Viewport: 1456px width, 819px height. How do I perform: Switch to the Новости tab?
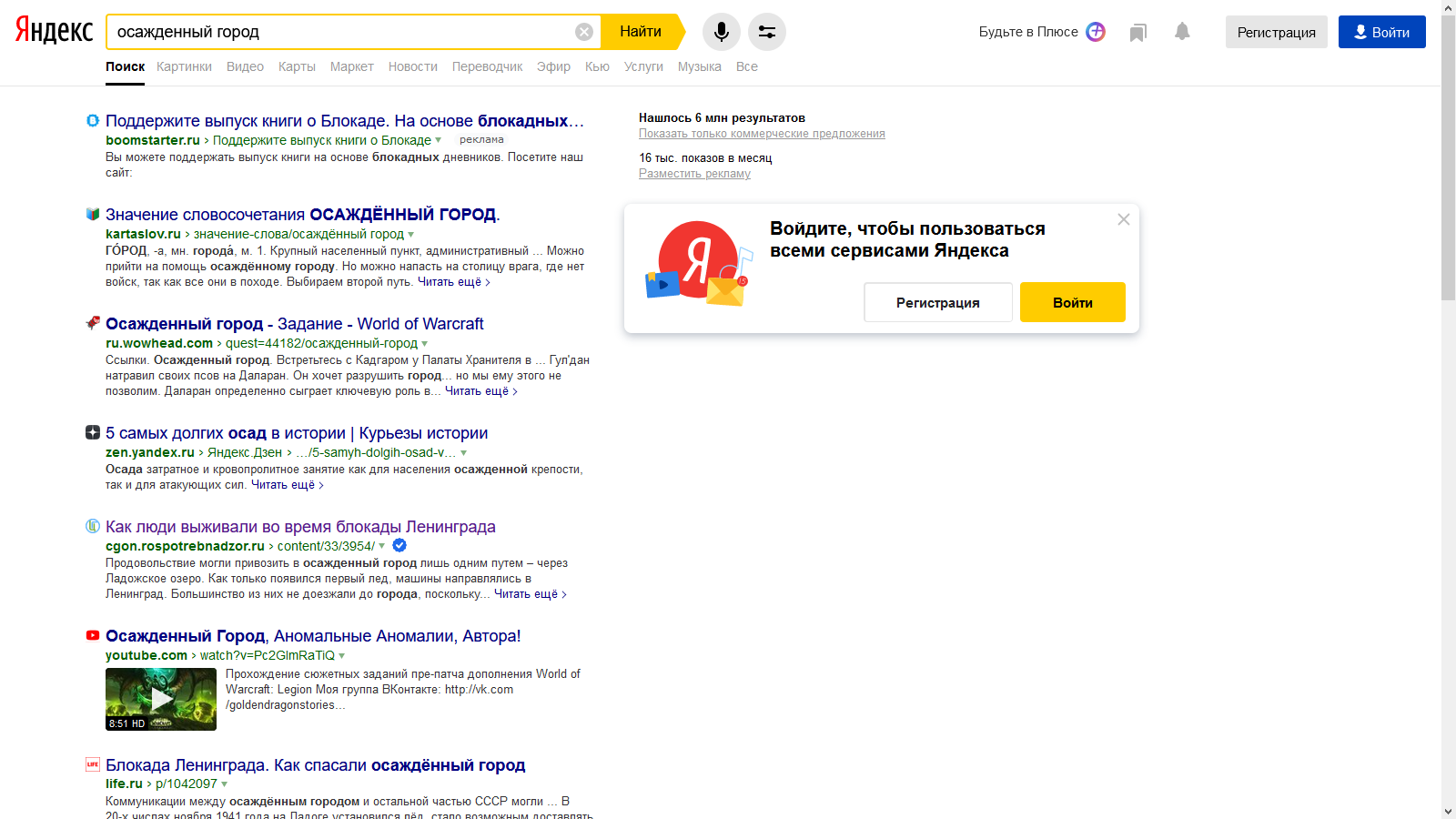(412, 66)
